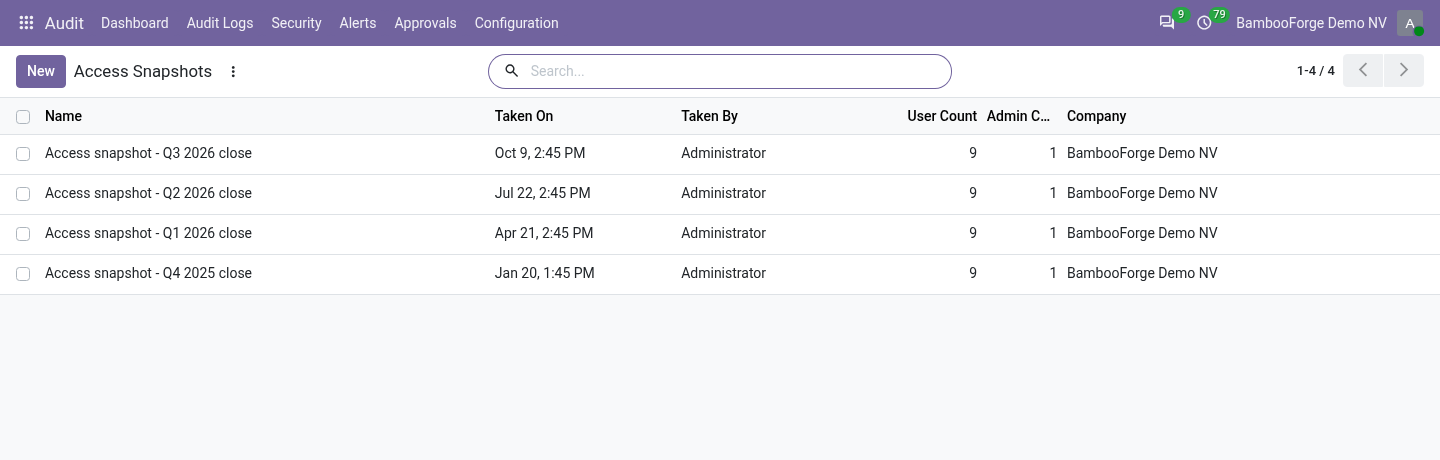Open 'Access snapshot - Q4 2025 close' record
Viewport: 1440px width, 460px height.
pyautogui.click(x=148, y=273)
